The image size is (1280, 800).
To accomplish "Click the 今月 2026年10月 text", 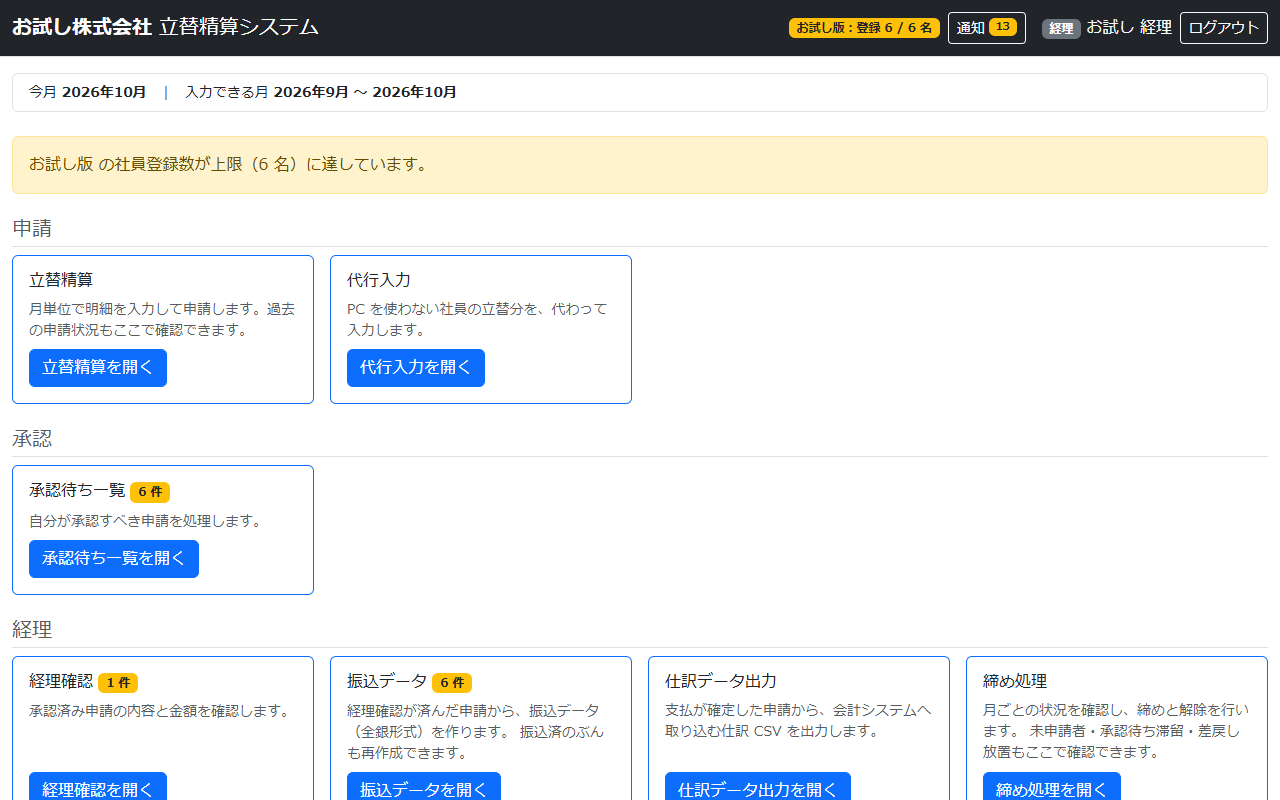I will (x=88, y=92).
